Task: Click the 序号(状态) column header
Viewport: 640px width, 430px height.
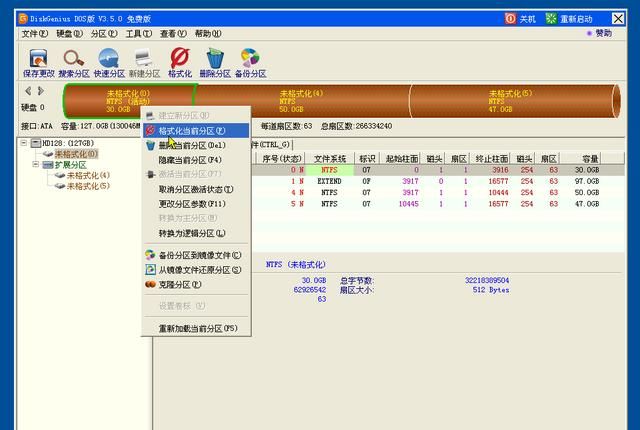Action: click(x=281, y=158)
